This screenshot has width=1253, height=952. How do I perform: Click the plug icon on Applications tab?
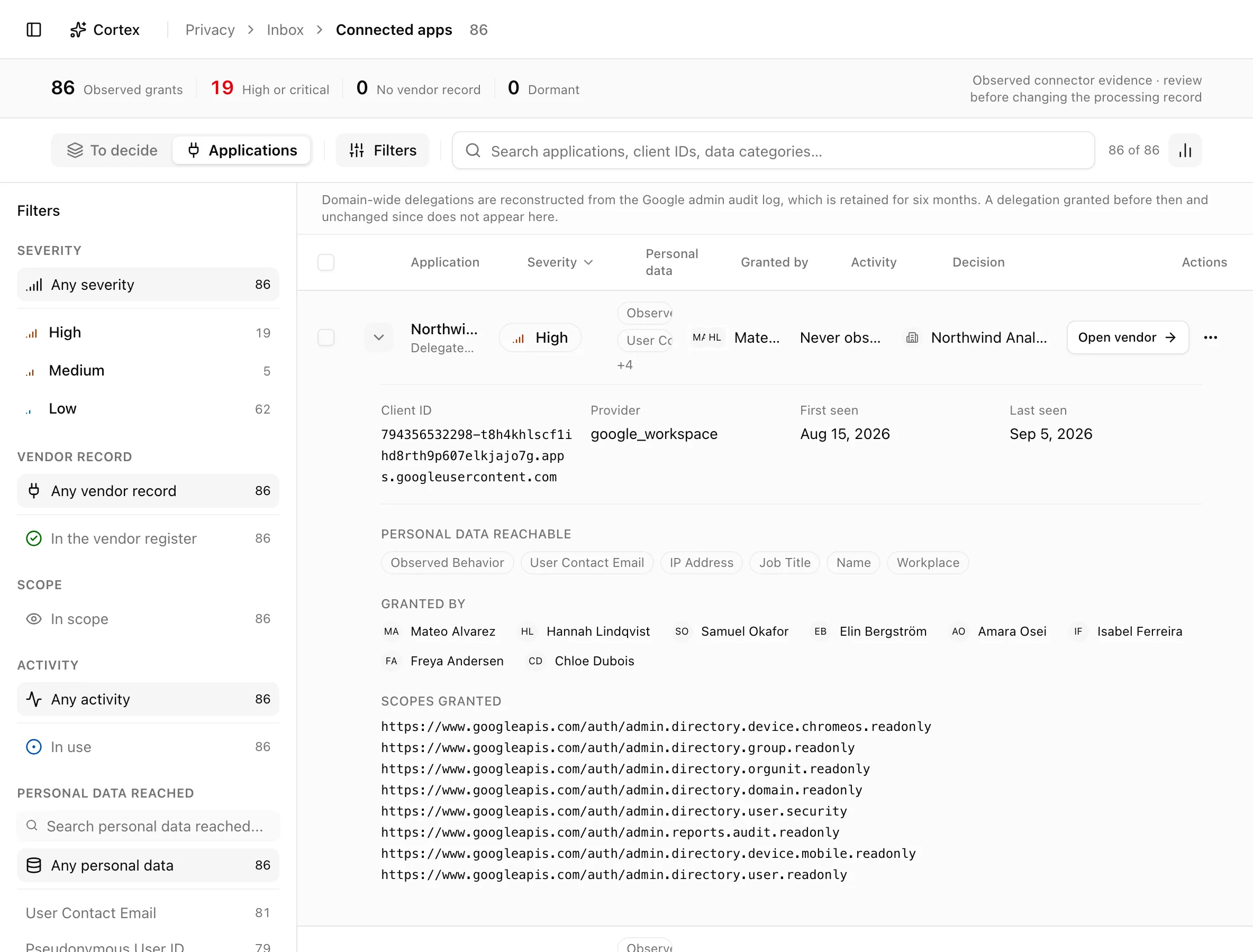[193, 150]
